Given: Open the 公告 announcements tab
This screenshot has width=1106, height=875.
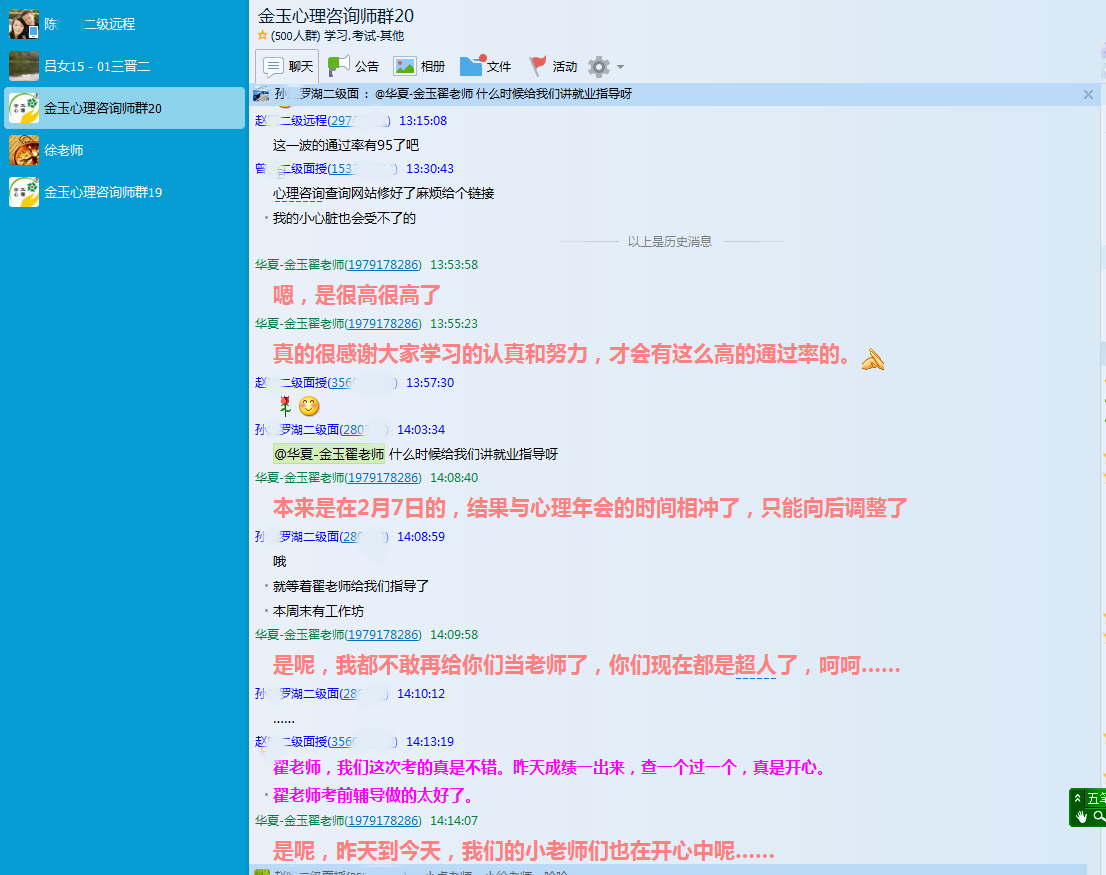Looking at the screenshot, I should [x=353, y=67].
